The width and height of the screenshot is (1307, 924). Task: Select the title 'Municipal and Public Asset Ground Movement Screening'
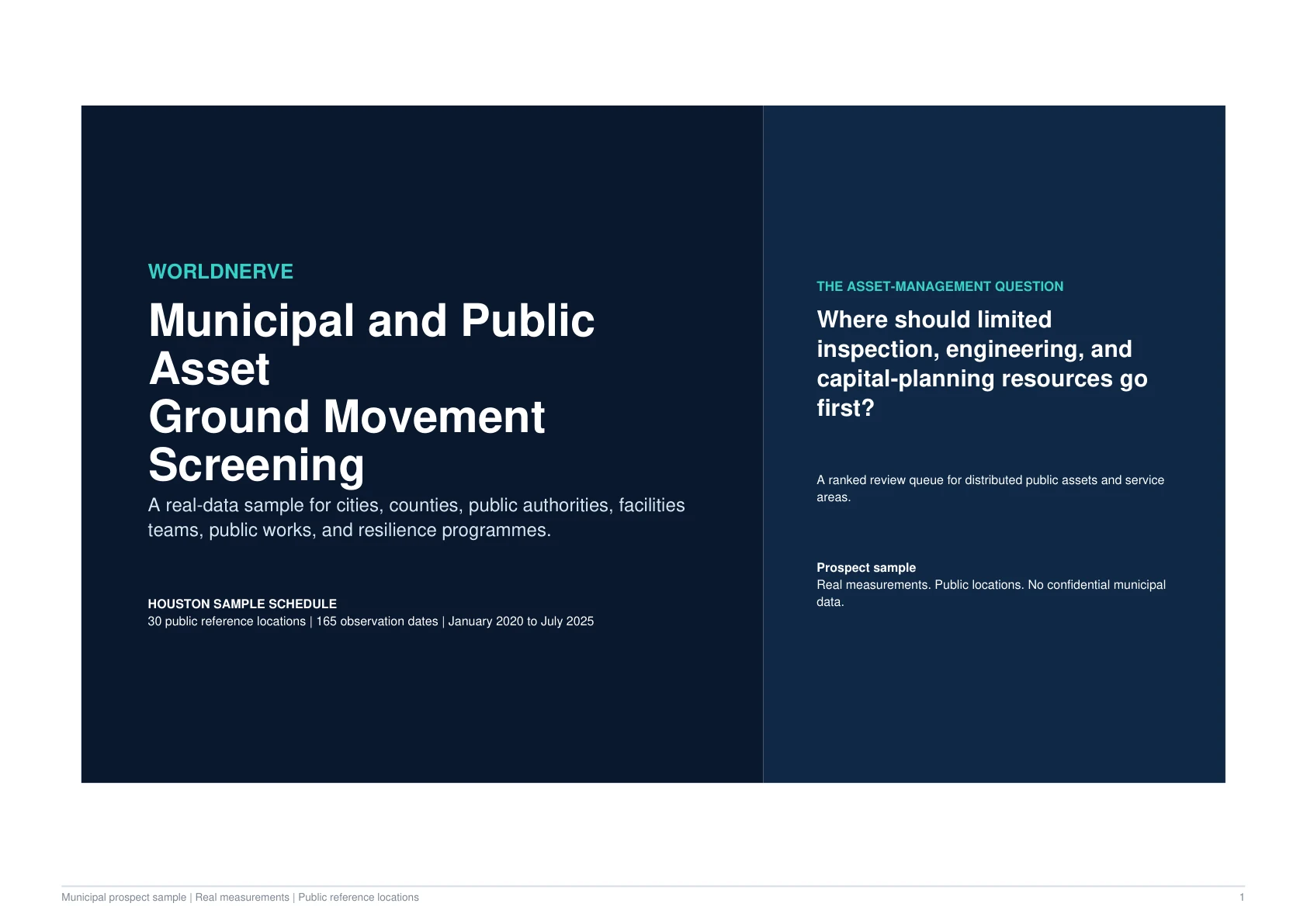pyautogui.click(x=371, y=393)
